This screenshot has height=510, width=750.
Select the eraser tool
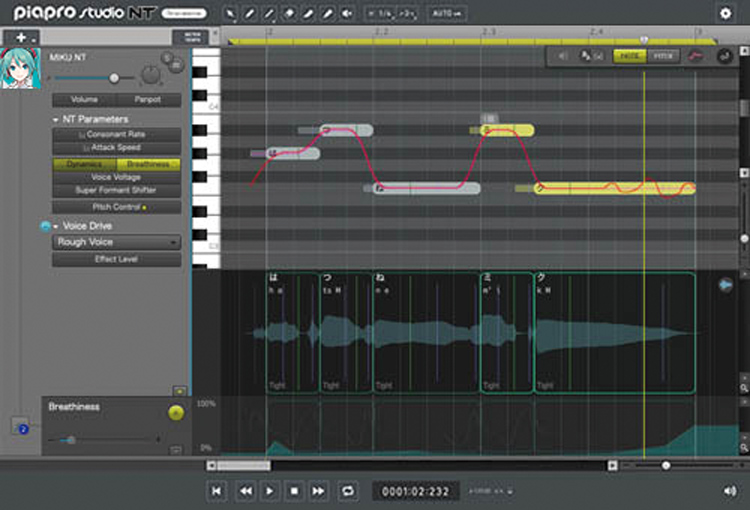coord(289,13)
